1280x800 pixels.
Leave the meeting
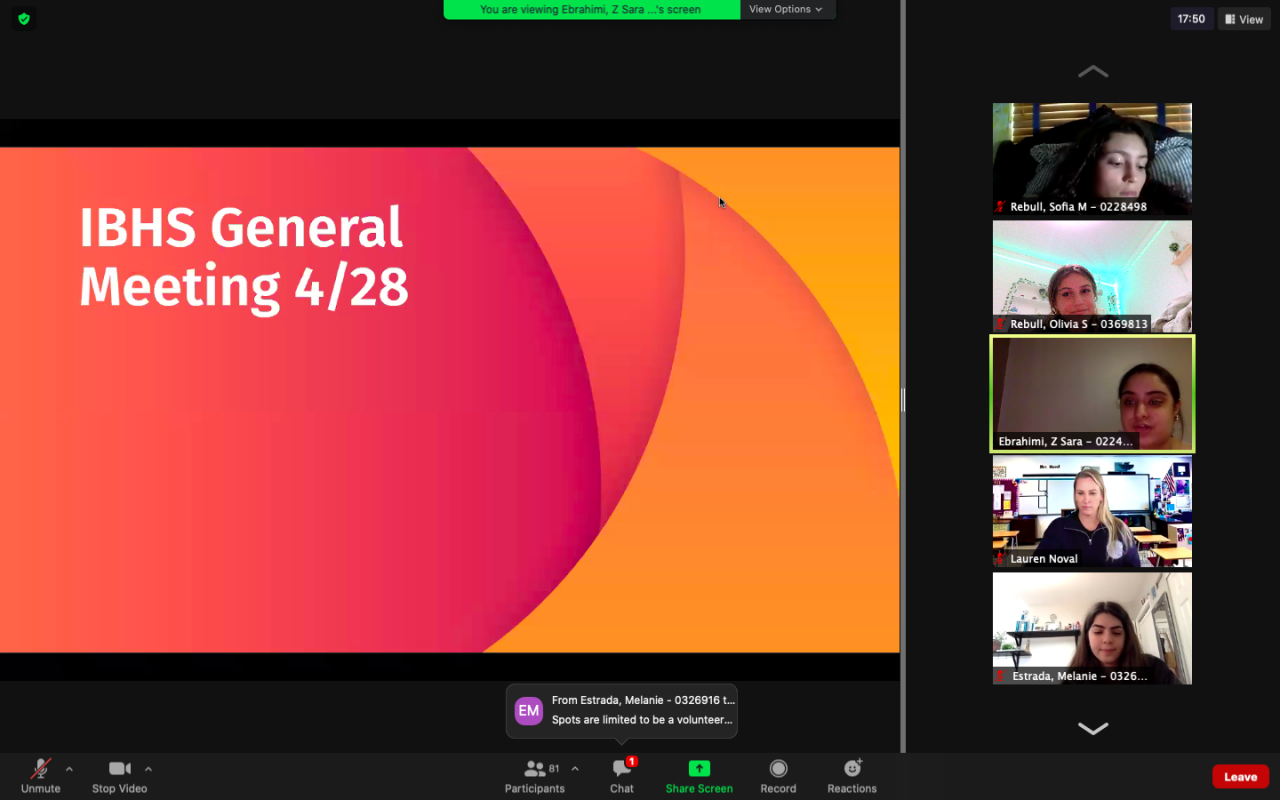tap(1240, 777)
